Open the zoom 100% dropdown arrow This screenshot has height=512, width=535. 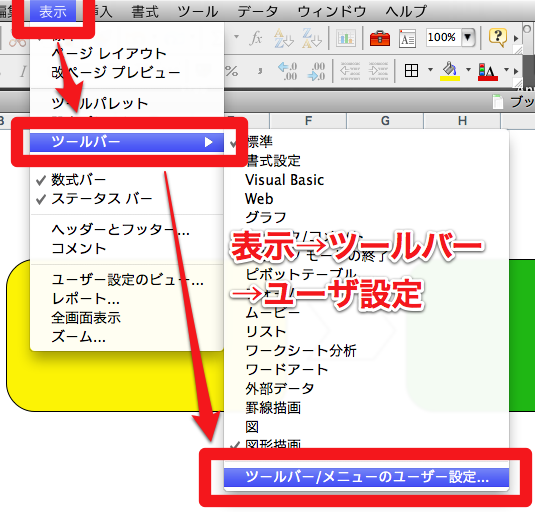(468, 37)
